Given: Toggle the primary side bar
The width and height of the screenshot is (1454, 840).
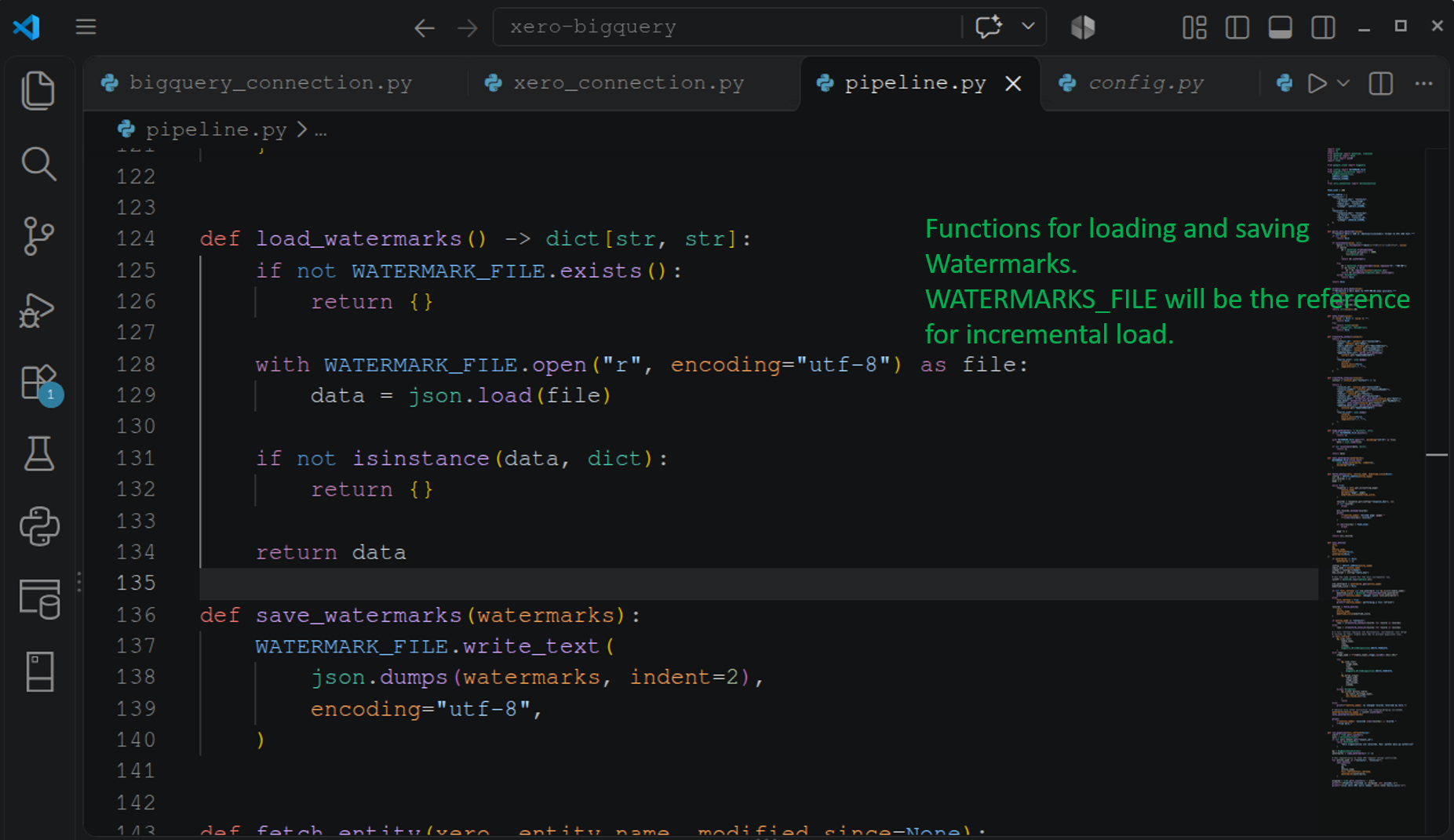Looking at the screenshot, I should [x=1237, y=27].
